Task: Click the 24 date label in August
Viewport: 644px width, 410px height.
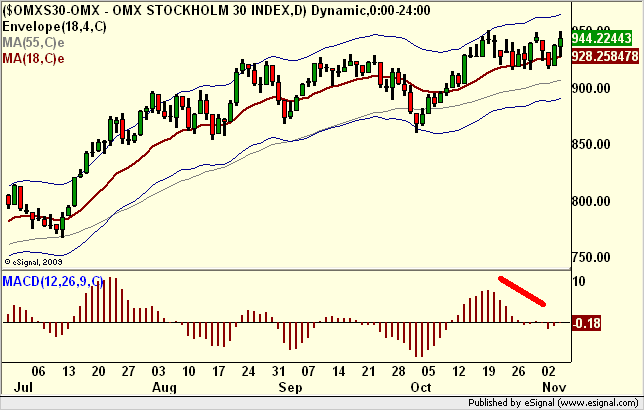Action: click(248, 371)
